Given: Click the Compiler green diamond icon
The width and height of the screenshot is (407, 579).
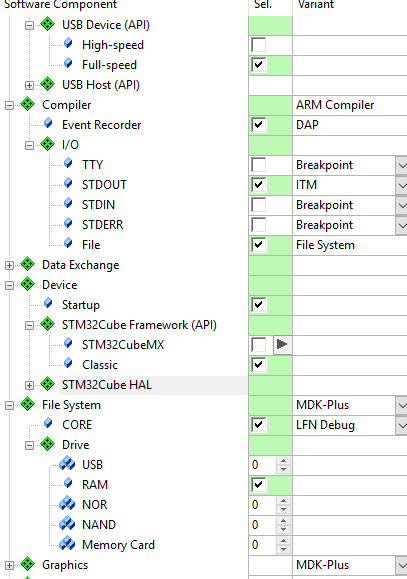Looking at the screenshot, I should pyautogui.click(x=27, y=104).
